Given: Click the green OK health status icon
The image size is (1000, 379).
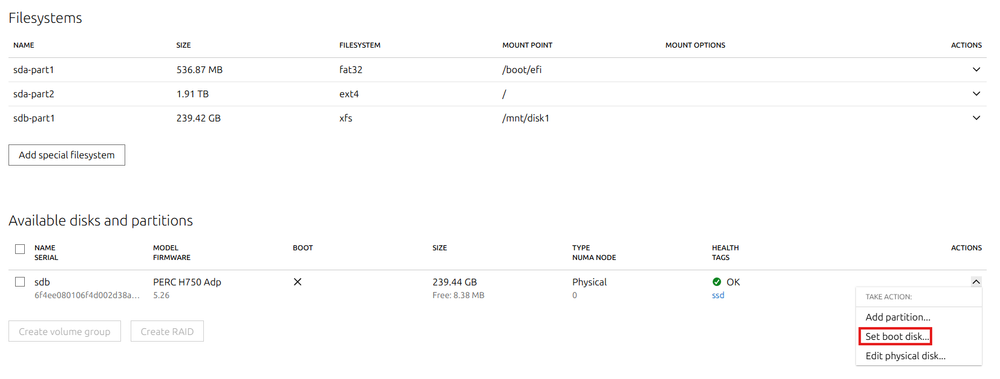Looking at the screenshot, I should [716, 282].
